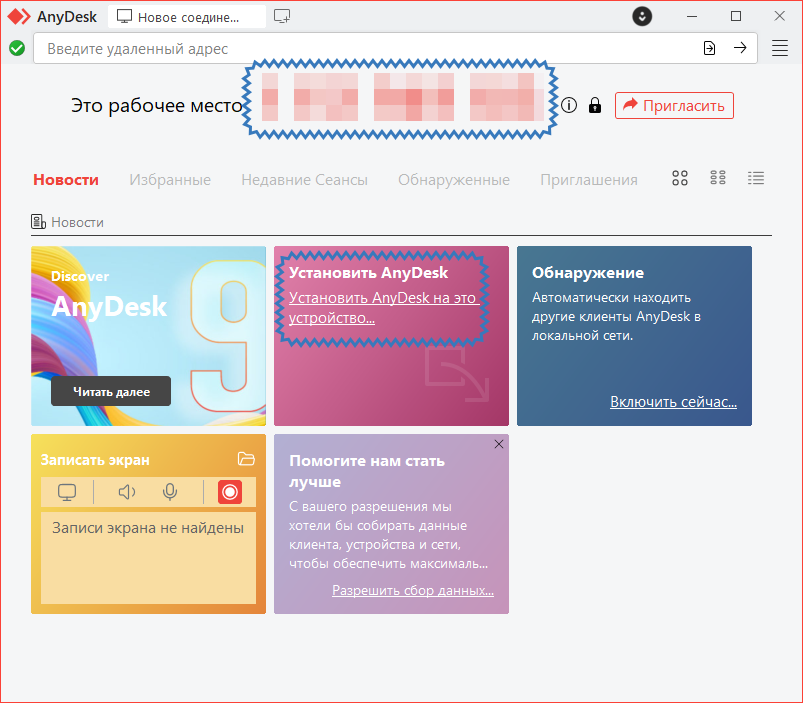Open a new session tab icon
This screenshot has width=803, height=703.
tap(282, 16)
